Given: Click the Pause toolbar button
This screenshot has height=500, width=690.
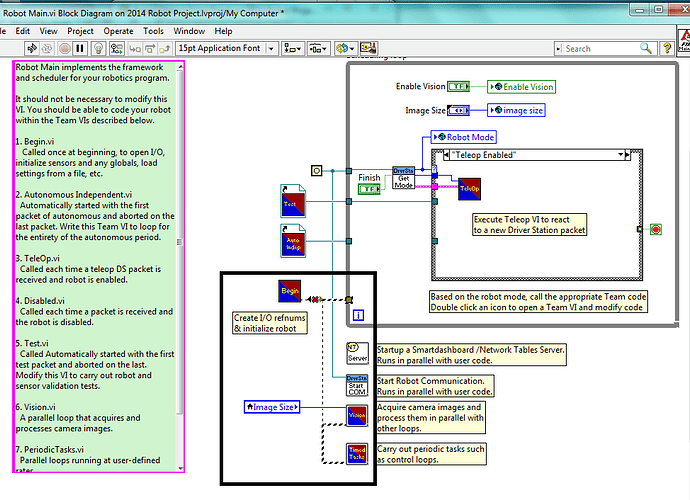Looking at the screenshot, I should (x=80, y=48).
